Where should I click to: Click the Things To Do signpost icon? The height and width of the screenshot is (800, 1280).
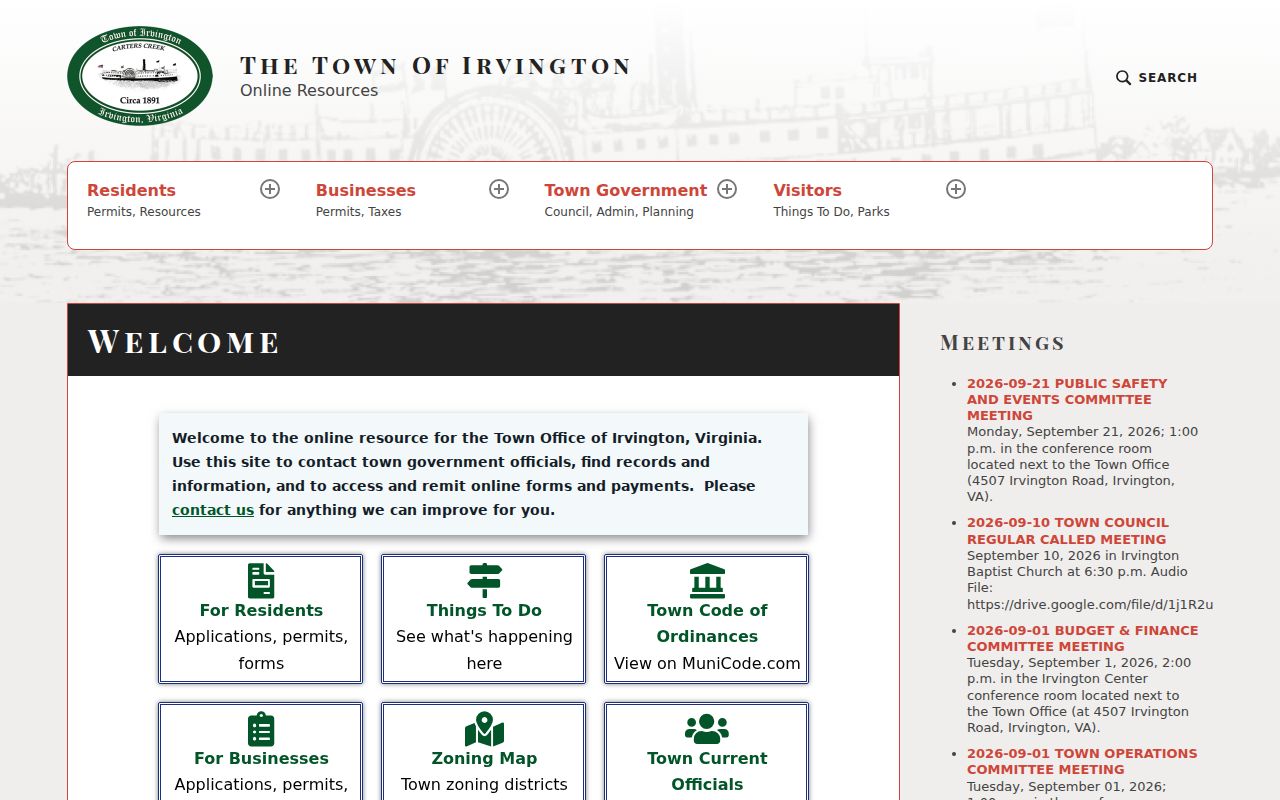pyautogui.click(x=484, y=581)
